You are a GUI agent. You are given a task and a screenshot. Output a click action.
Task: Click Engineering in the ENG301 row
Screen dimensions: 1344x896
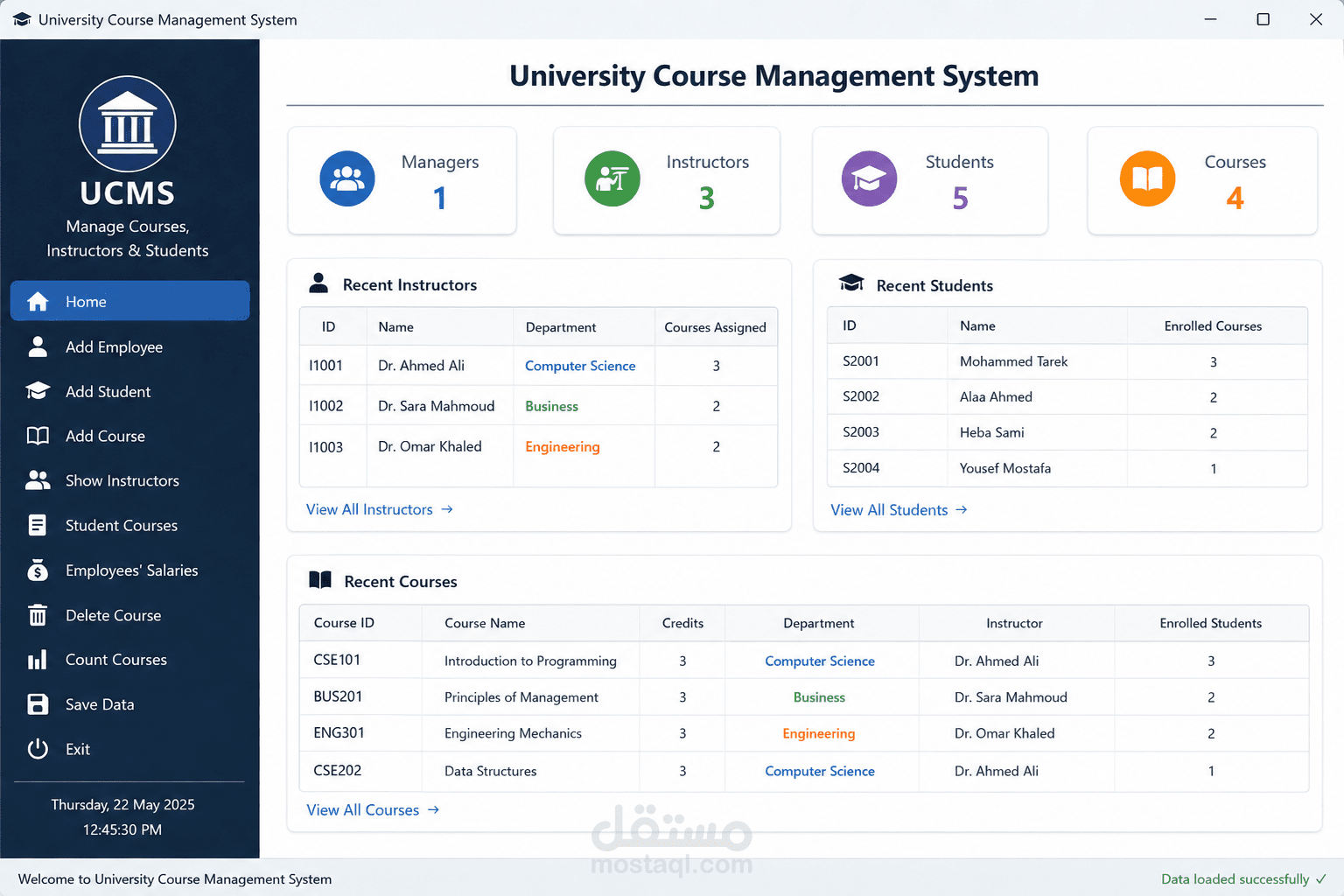819,733
